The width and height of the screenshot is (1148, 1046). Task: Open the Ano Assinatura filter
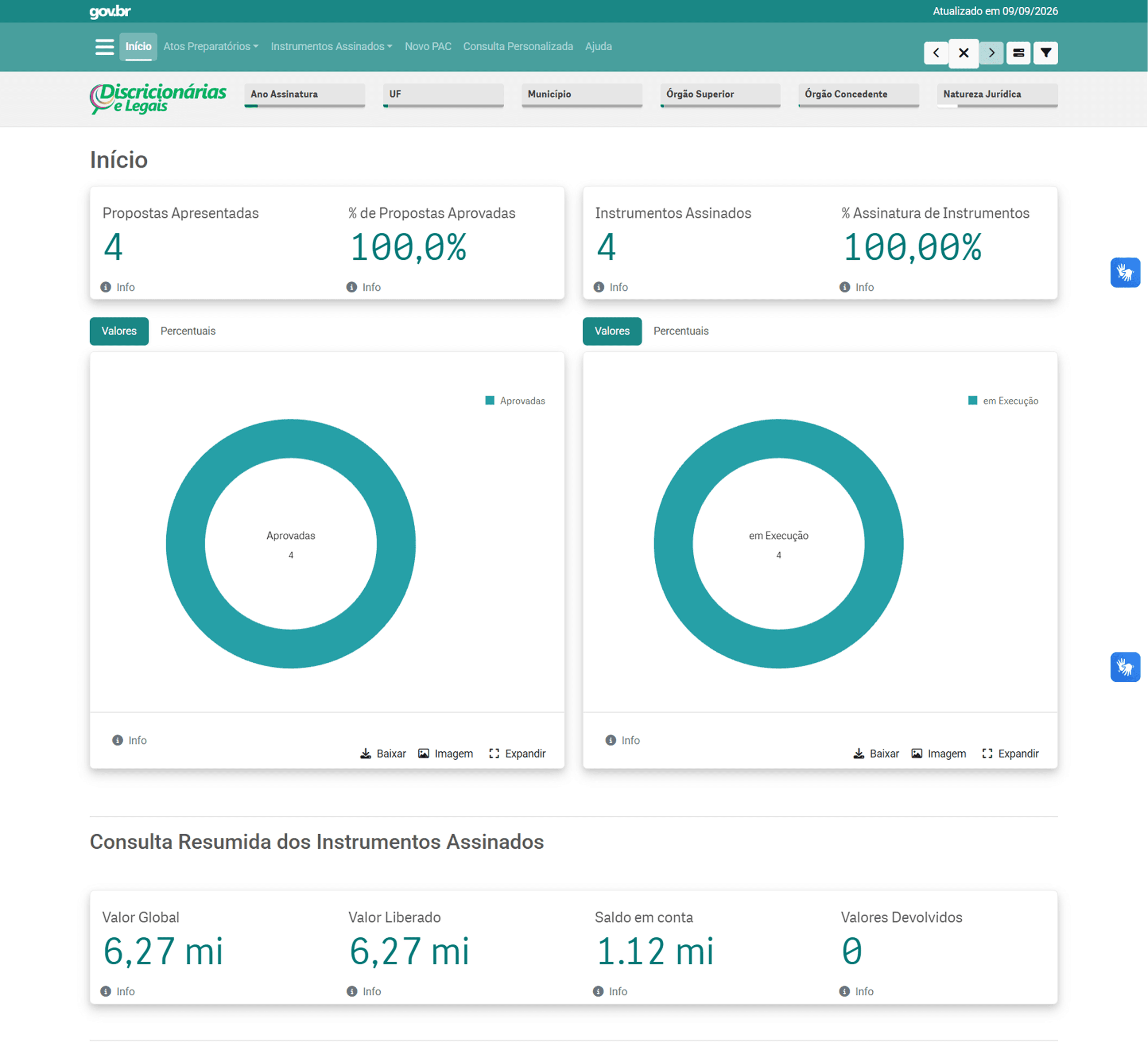click(x=304, y=95)
